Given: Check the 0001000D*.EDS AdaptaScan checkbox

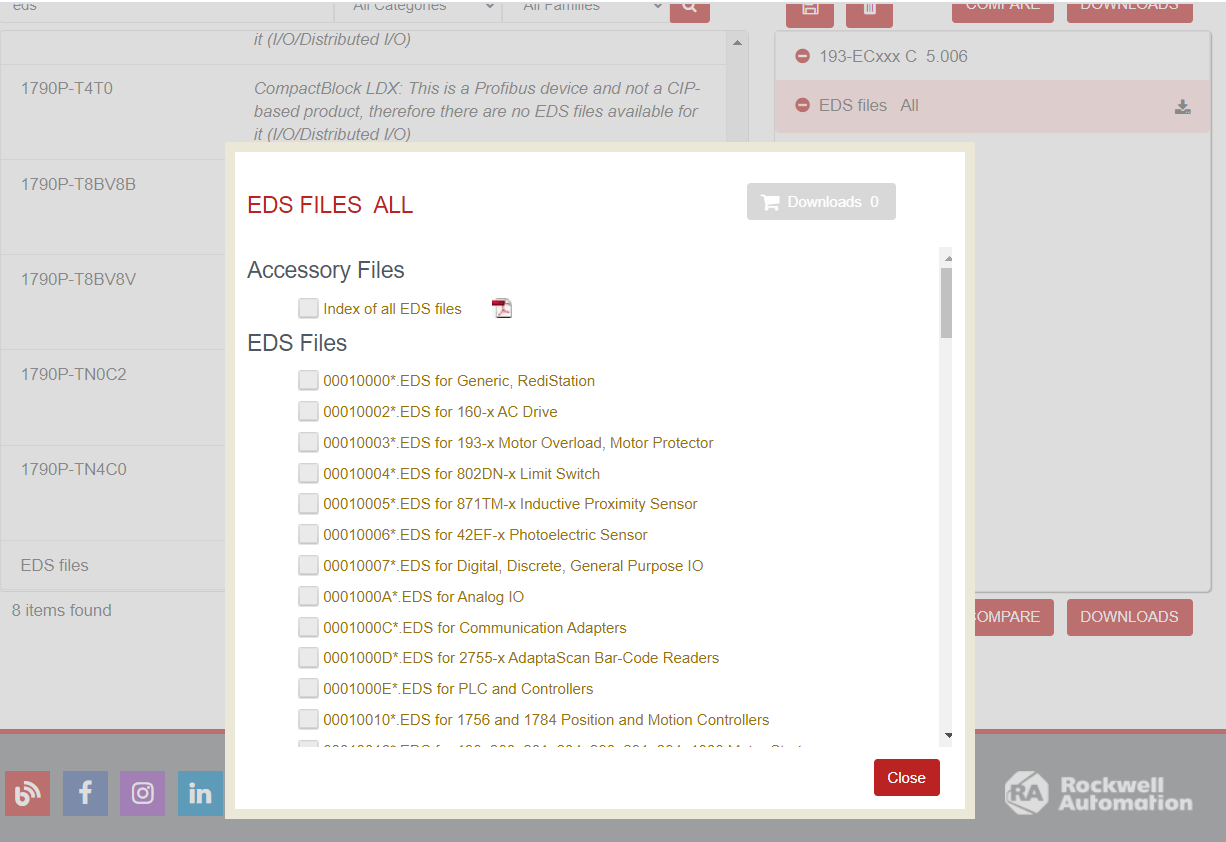Looking at the screenshot, I should click(x=308, y=658).
